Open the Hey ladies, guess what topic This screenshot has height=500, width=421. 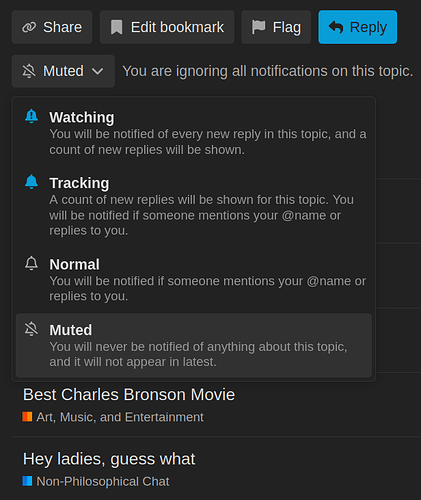(x=109, y=459)
